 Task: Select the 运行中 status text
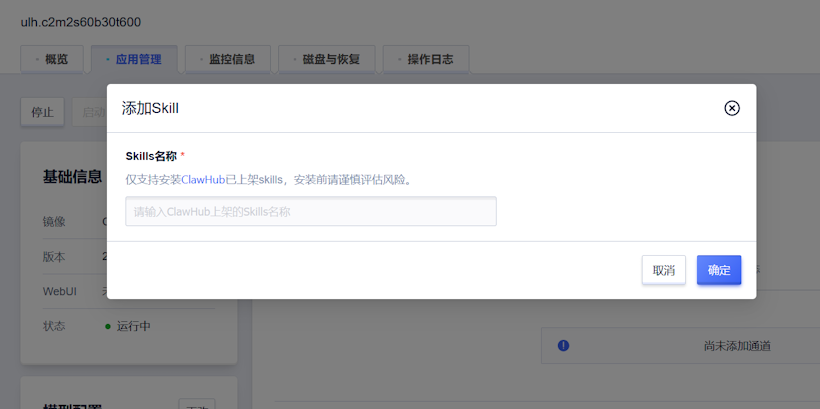point(133,326)
